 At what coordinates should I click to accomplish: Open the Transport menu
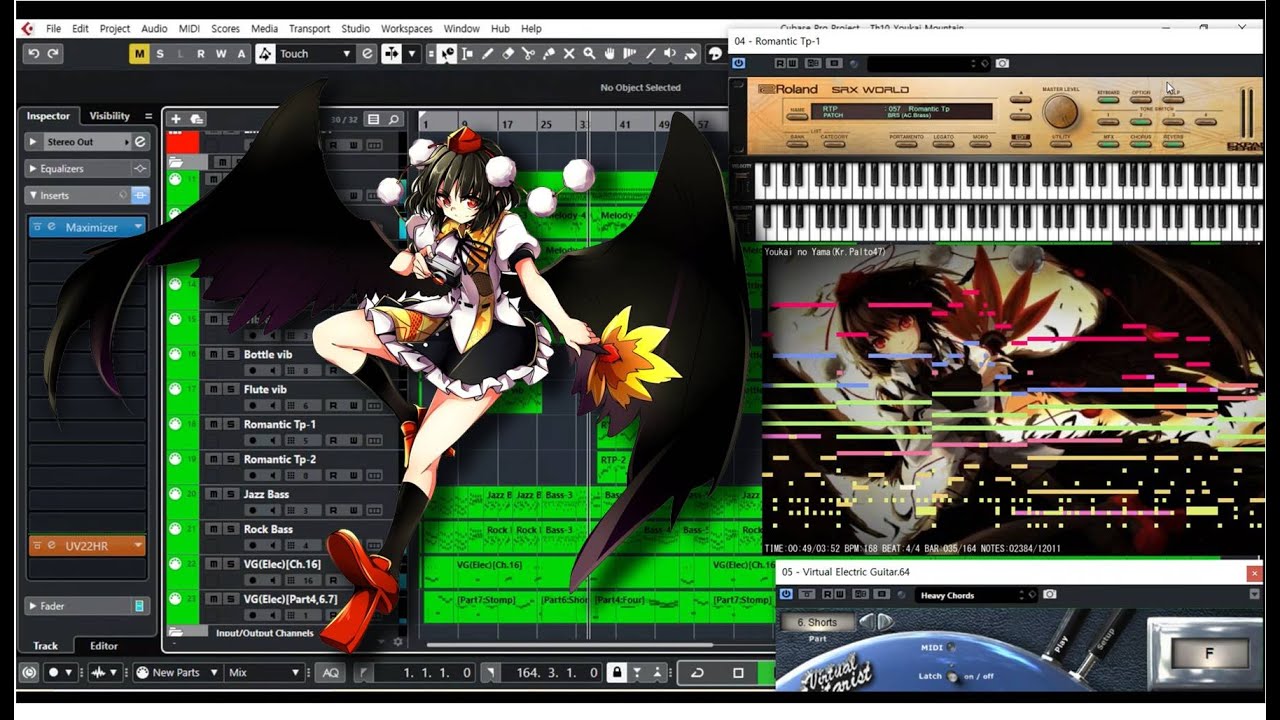[310, 29]
